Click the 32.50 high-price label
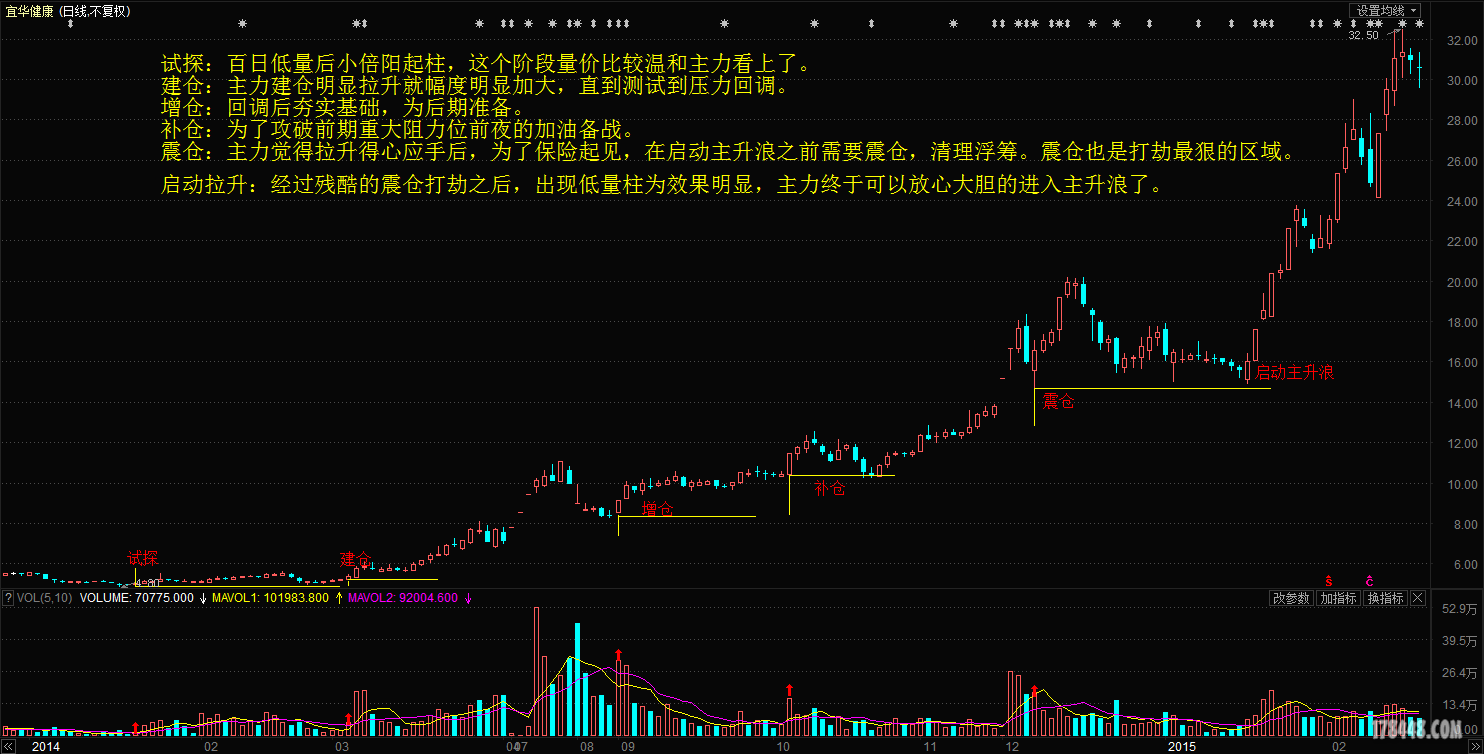 [1363, 35]
